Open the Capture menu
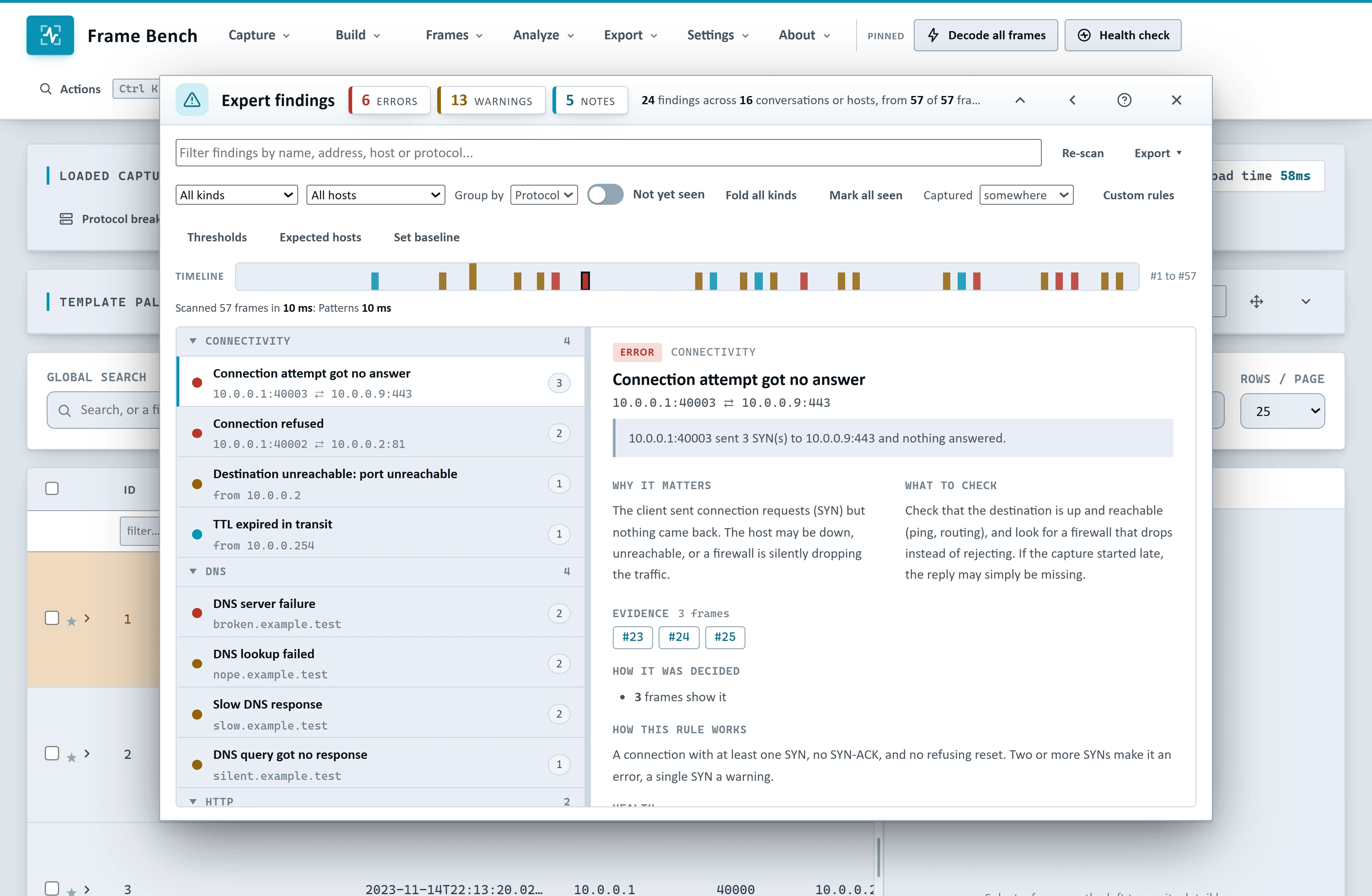This screenshot has height=896, width=1372. tap(259, 35)
